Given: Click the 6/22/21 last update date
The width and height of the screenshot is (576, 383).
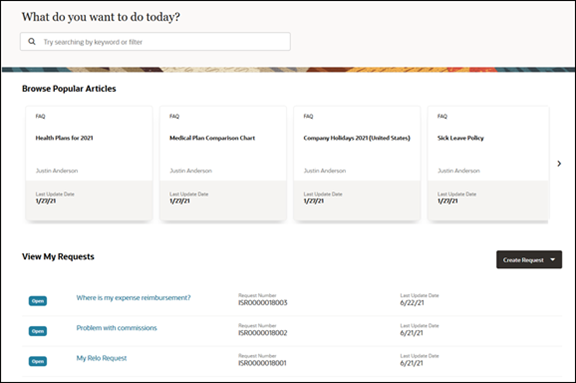Looking at the screenshot, I should 412,303.
